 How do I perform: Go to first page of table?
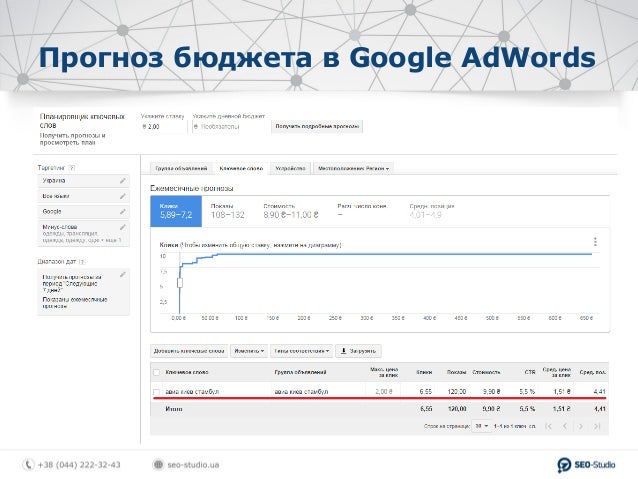(x=548, y=426)
